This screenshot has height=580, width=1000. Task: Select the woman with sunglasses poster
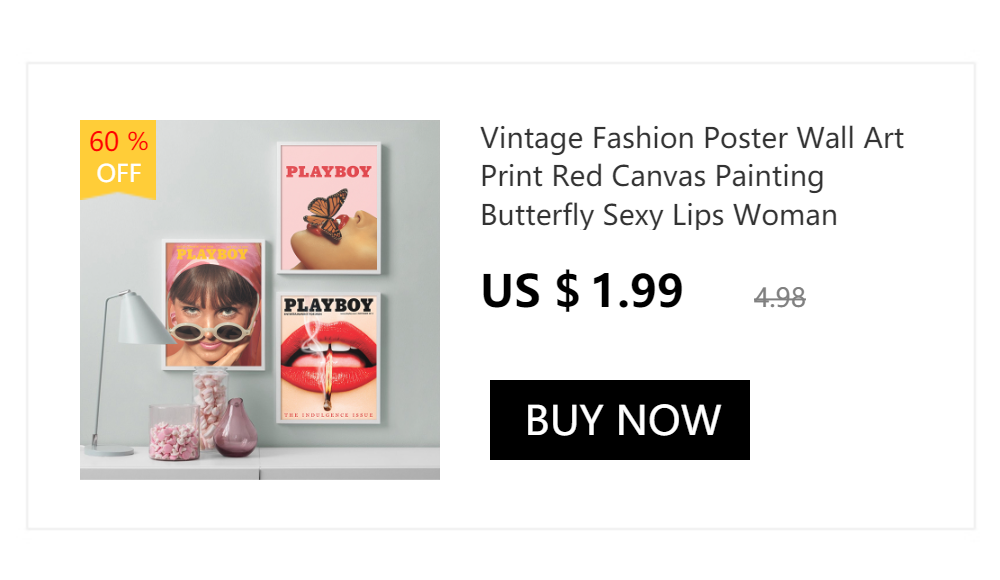[213, 305]
